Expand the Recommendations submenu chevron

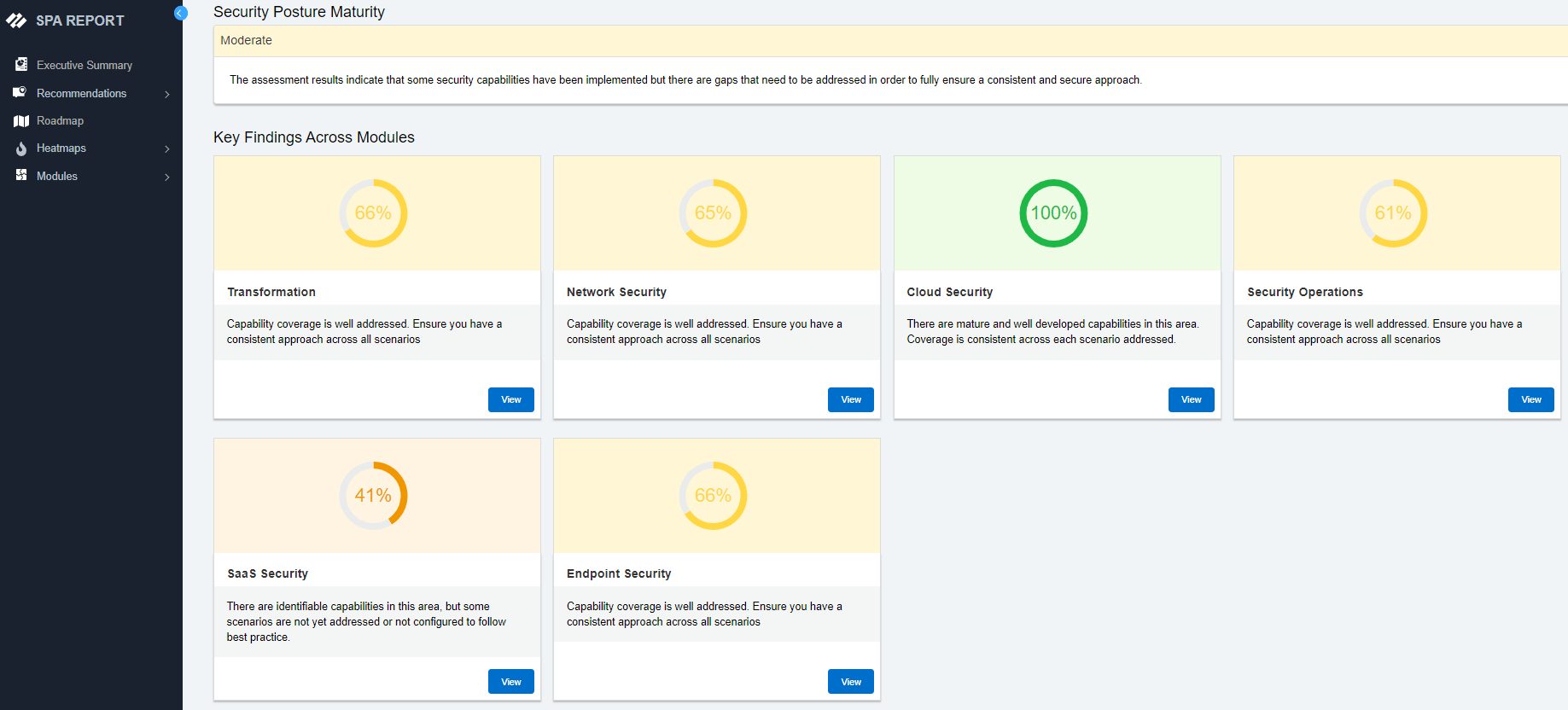pyautogui.click(x=167, y=94)
